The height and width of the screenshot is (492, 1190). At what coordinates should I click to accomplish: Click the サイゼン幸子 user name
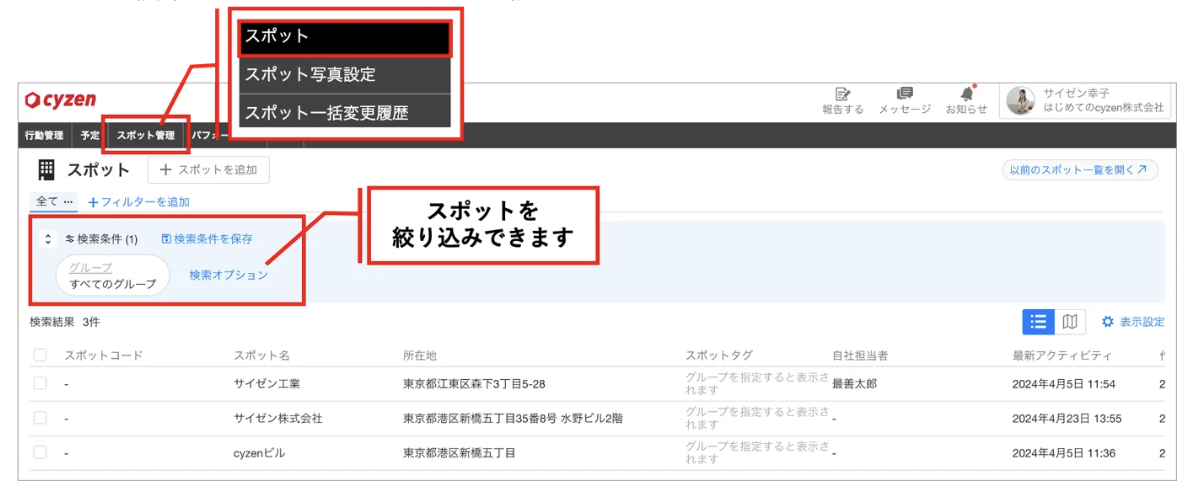(x=1076, y=93)
